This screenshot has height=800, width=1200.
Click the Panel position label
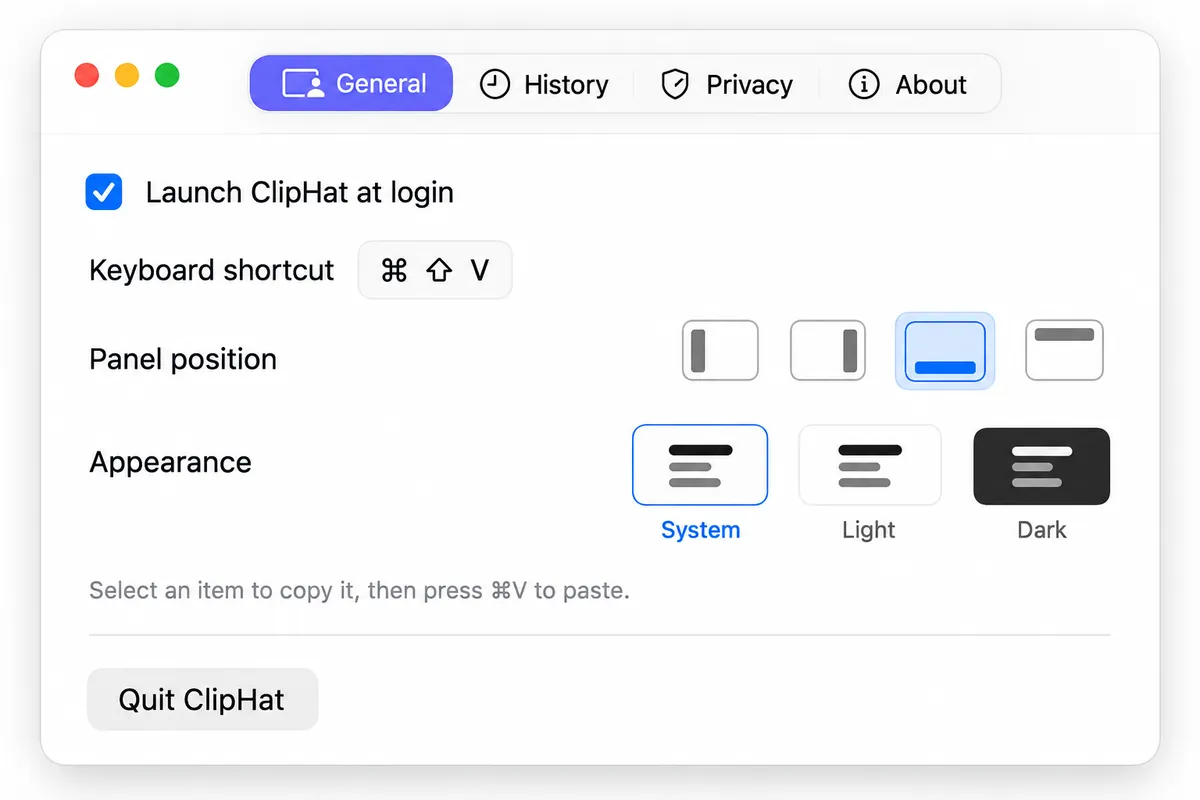click(x=183, y=359)
